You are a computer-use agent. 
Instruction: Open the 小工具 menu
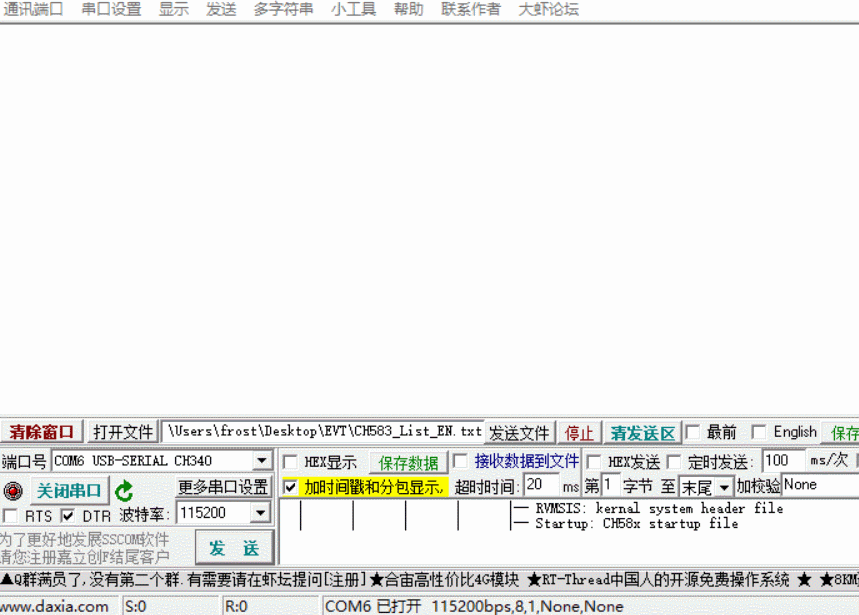click(353, 9)
